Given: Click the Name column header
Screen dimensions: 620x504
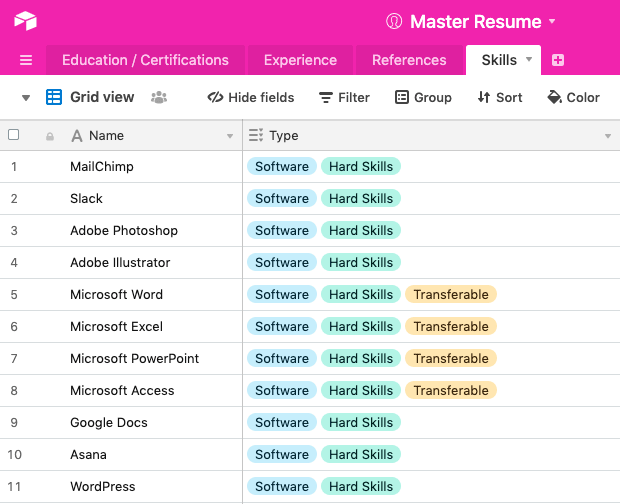Looking at the screenshot, I should (x=152, y=136).
